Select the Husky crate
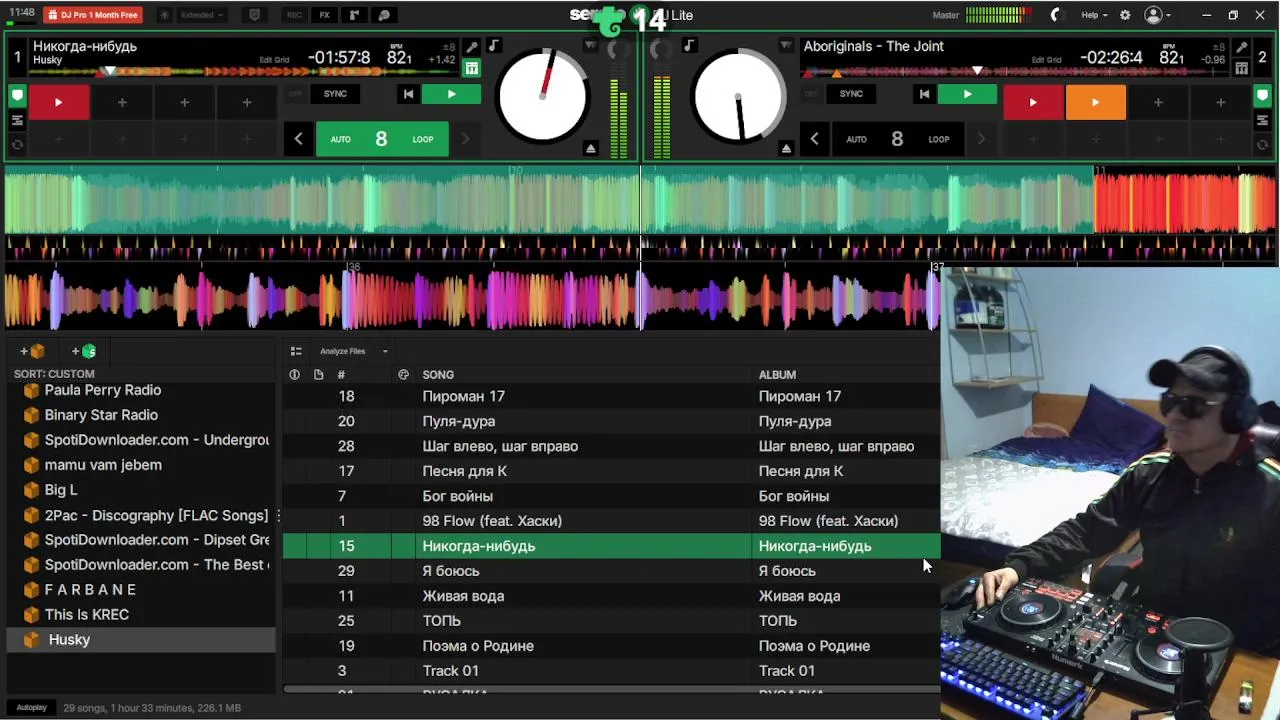Image resolution: width=1280 pixels, height=720 pixels. point(141,640)
